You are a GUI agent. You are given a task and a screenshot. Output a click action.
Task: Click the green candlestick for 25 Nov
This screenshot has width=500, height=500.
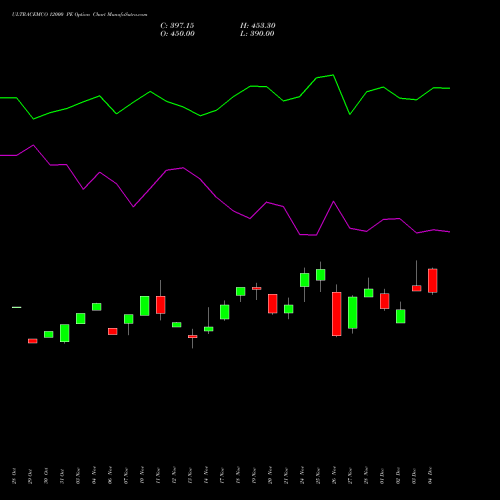click(321, 275)
